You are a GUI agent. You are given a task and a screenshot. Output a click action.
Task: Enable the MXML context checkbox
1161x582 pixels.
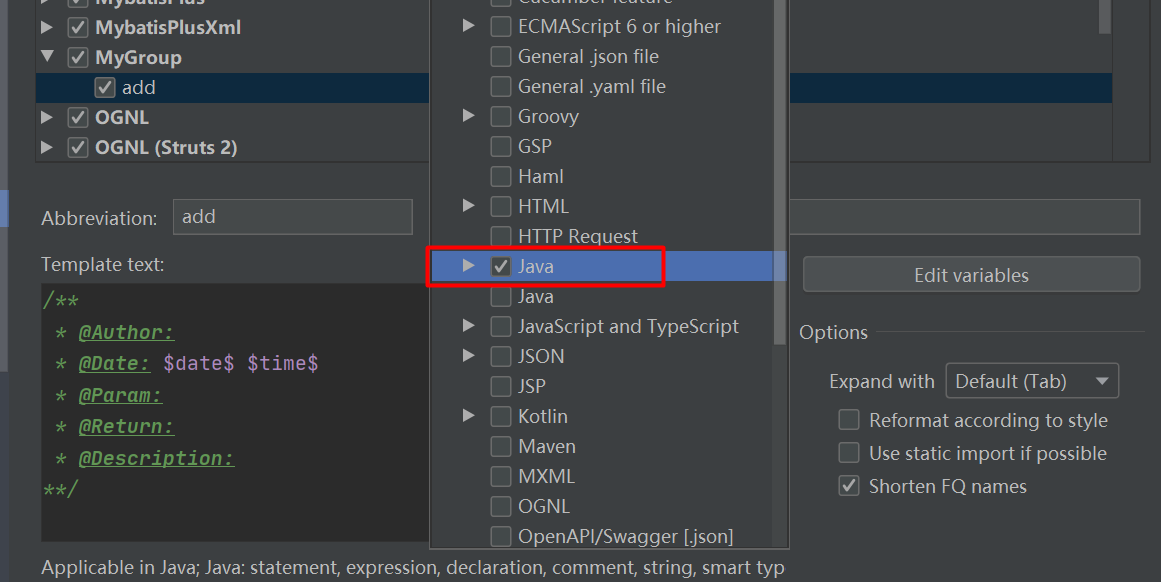(501, 476)
